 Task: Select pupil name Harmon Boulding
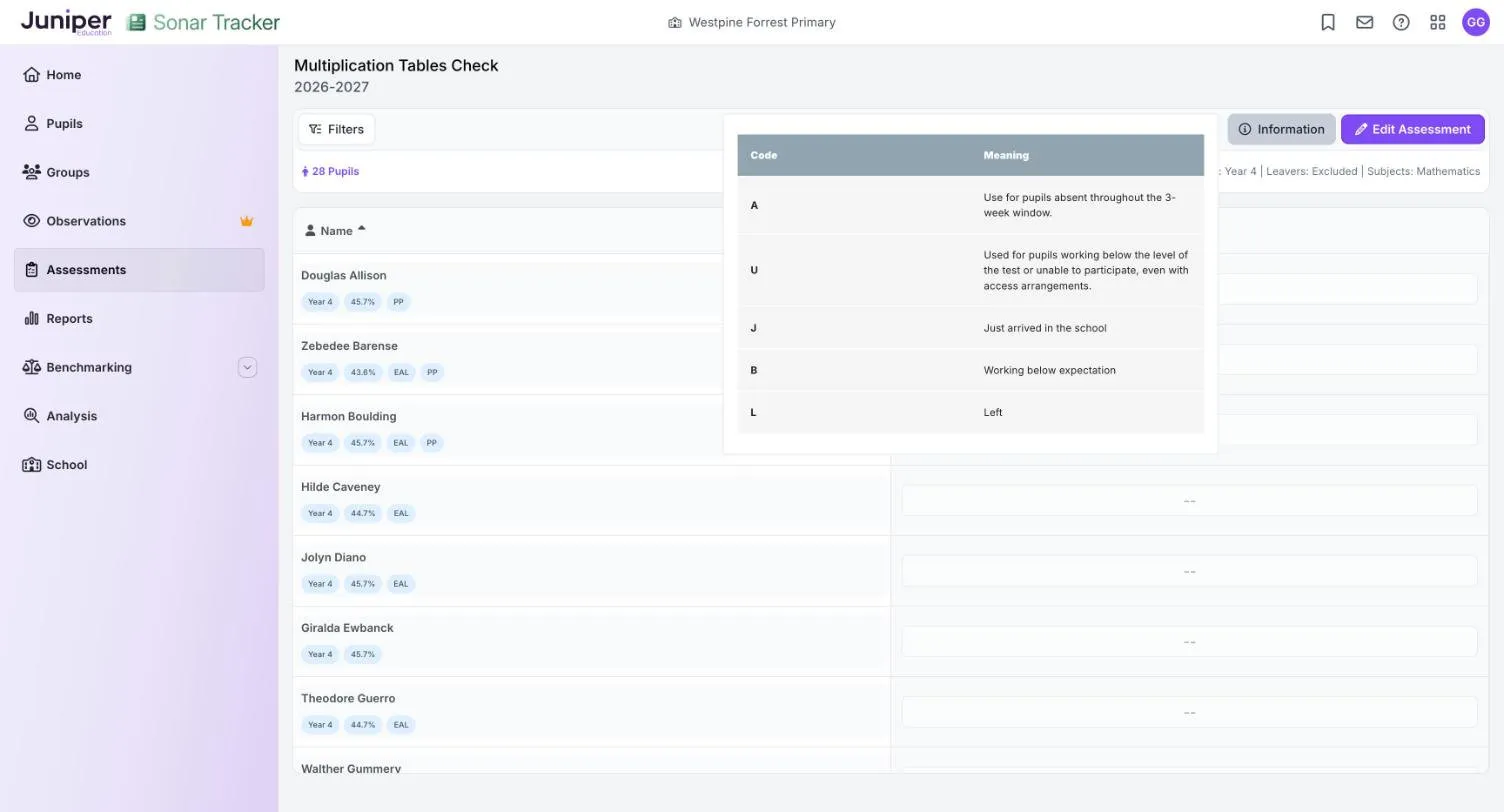tap(348, 416)
